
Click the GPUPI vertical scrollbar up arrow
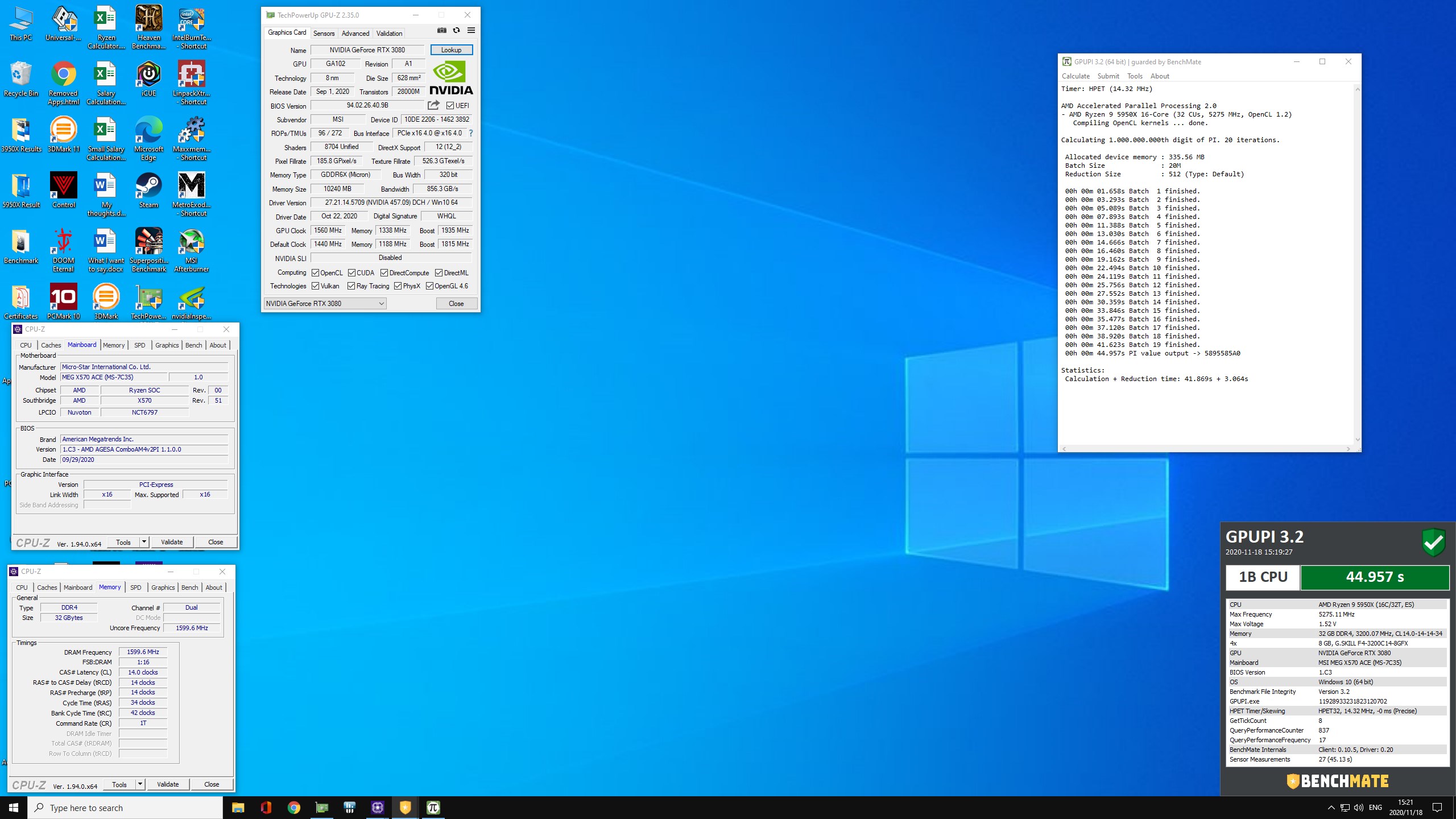coord(1358,89)
